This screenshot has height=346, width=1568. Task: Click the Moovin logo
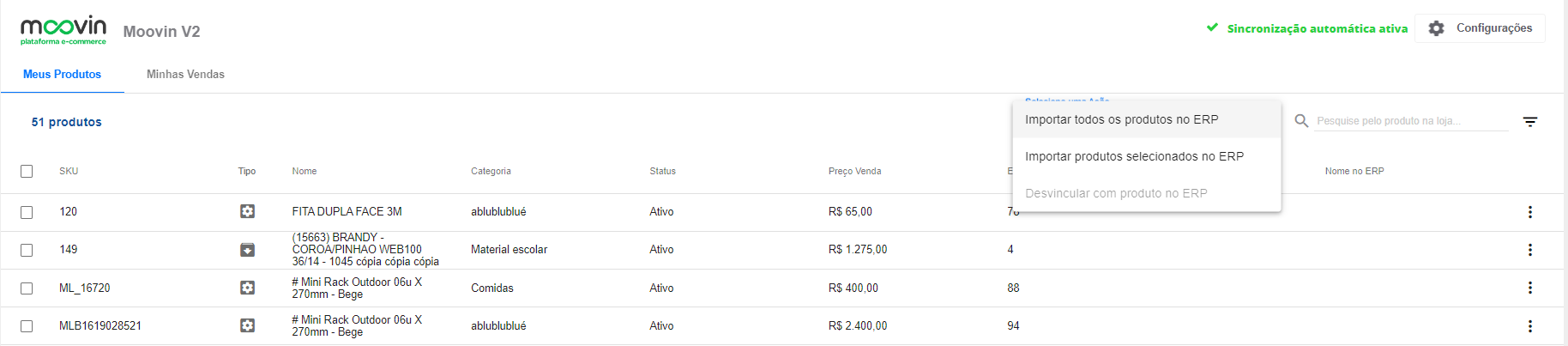[x=63, y=30]
